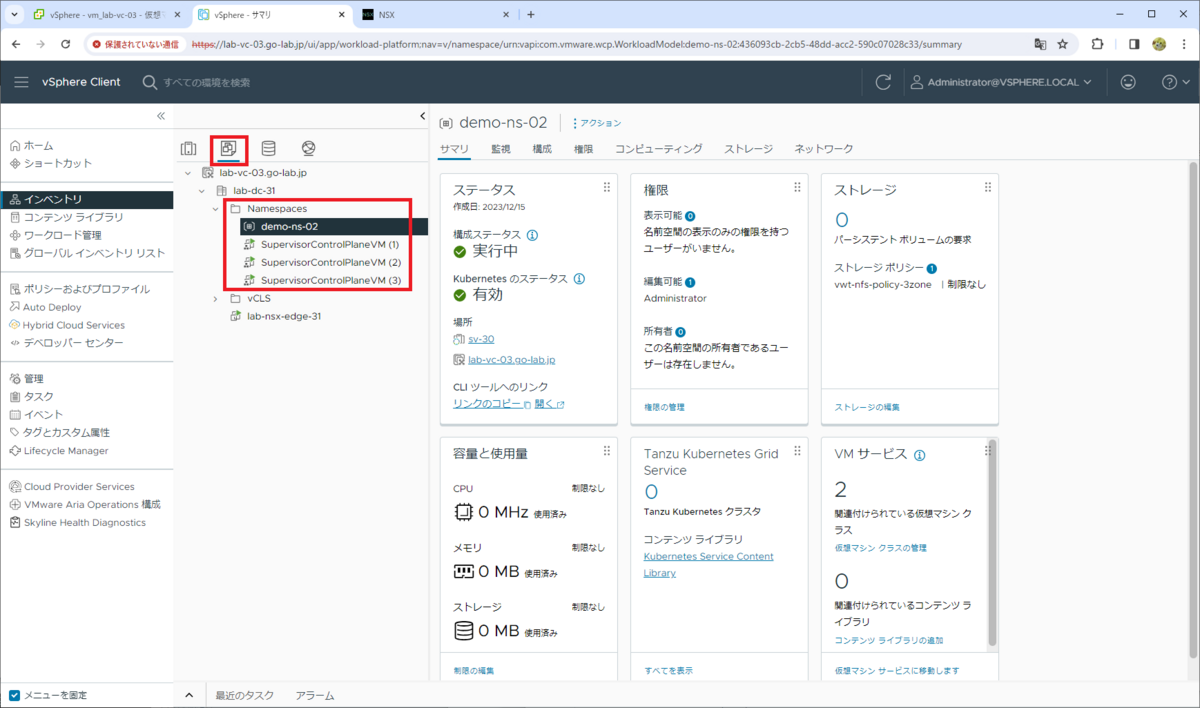Switch to Storage inventory view icon
Screen dimensions: 1200x708
click(x=268, y=149)
